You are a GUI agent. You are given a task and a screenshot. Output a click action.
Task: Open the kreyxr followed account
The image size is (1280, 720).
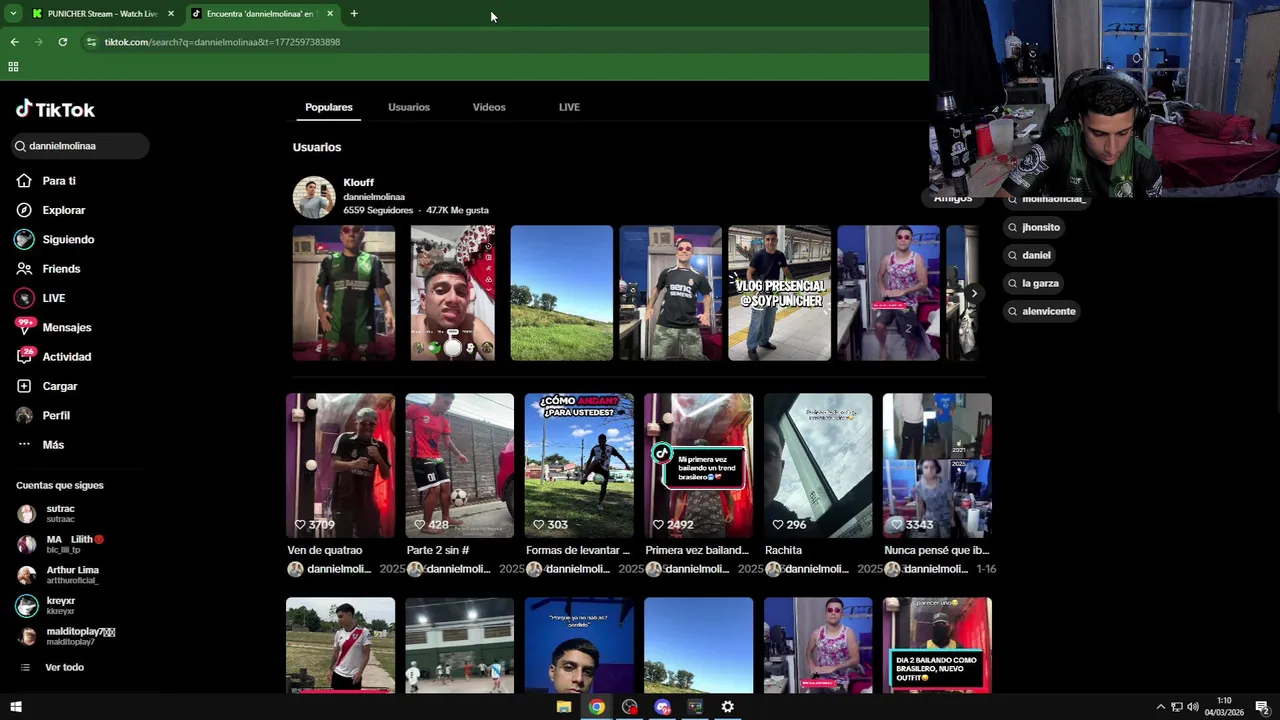(x=60, y=606)
